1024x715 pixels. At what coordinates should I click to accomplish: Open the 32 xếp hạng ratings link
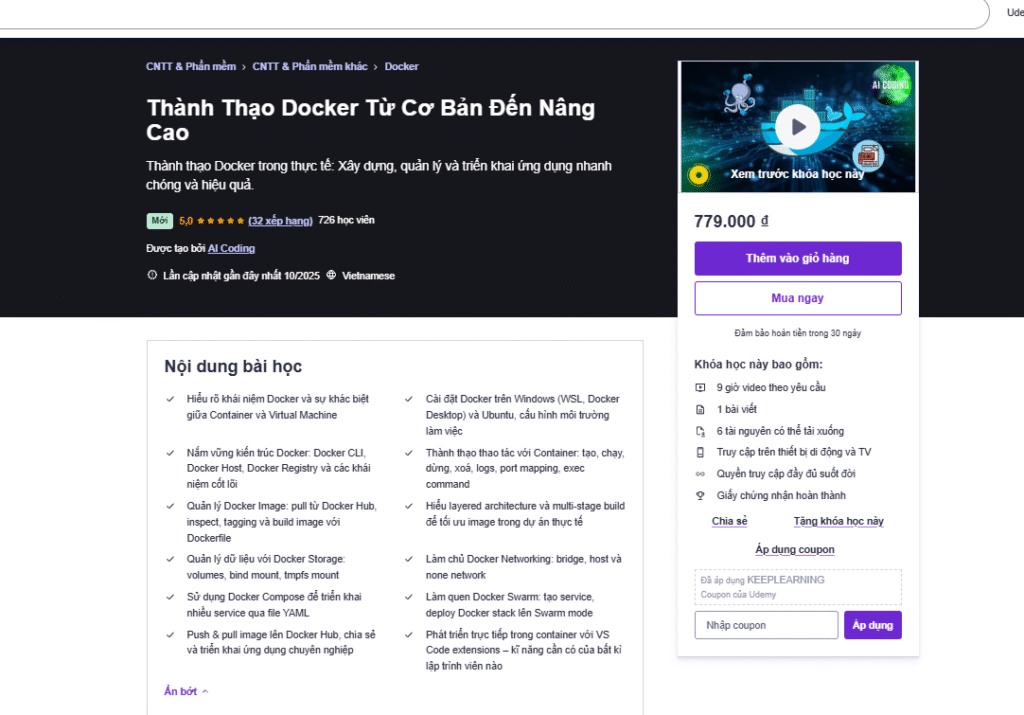pos(280,221)
